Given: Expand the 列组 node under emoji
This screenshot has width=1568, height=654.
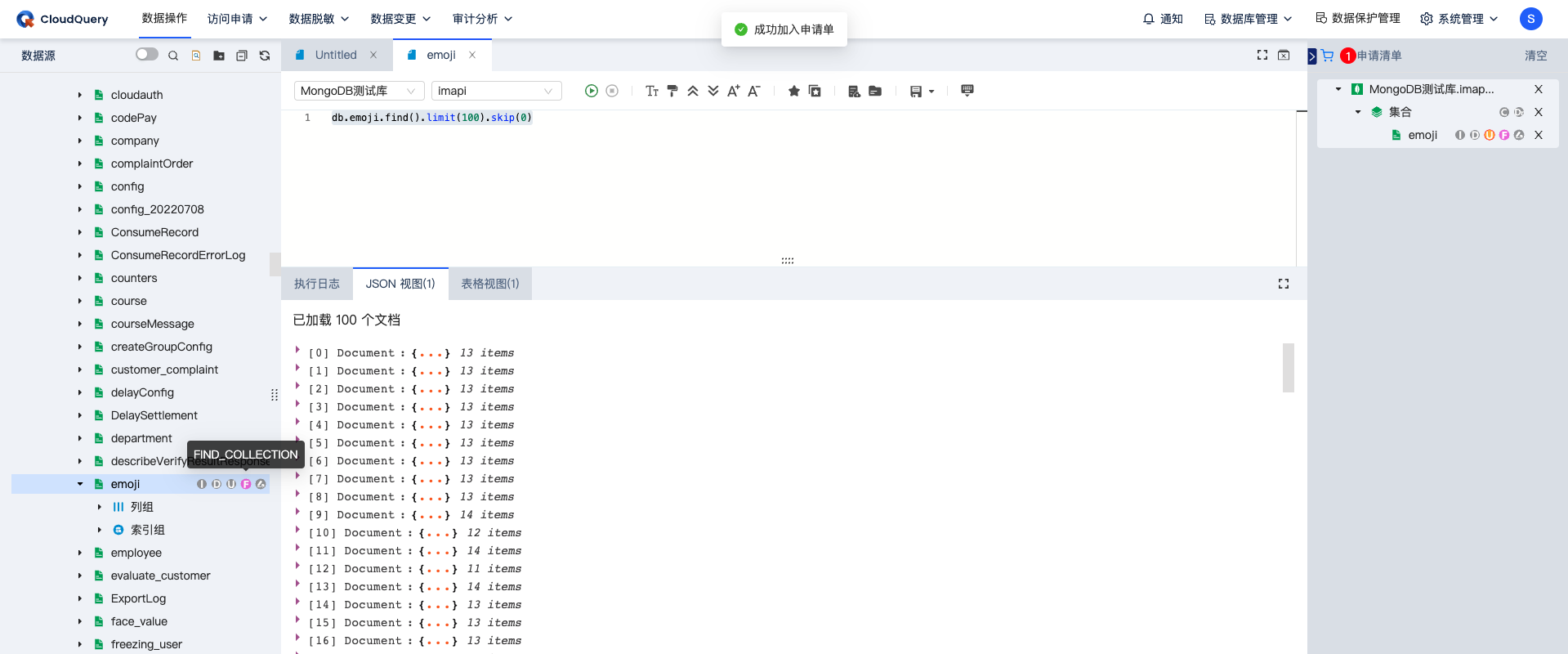Looking at the screenshot, I should click(x=100, y=507).
